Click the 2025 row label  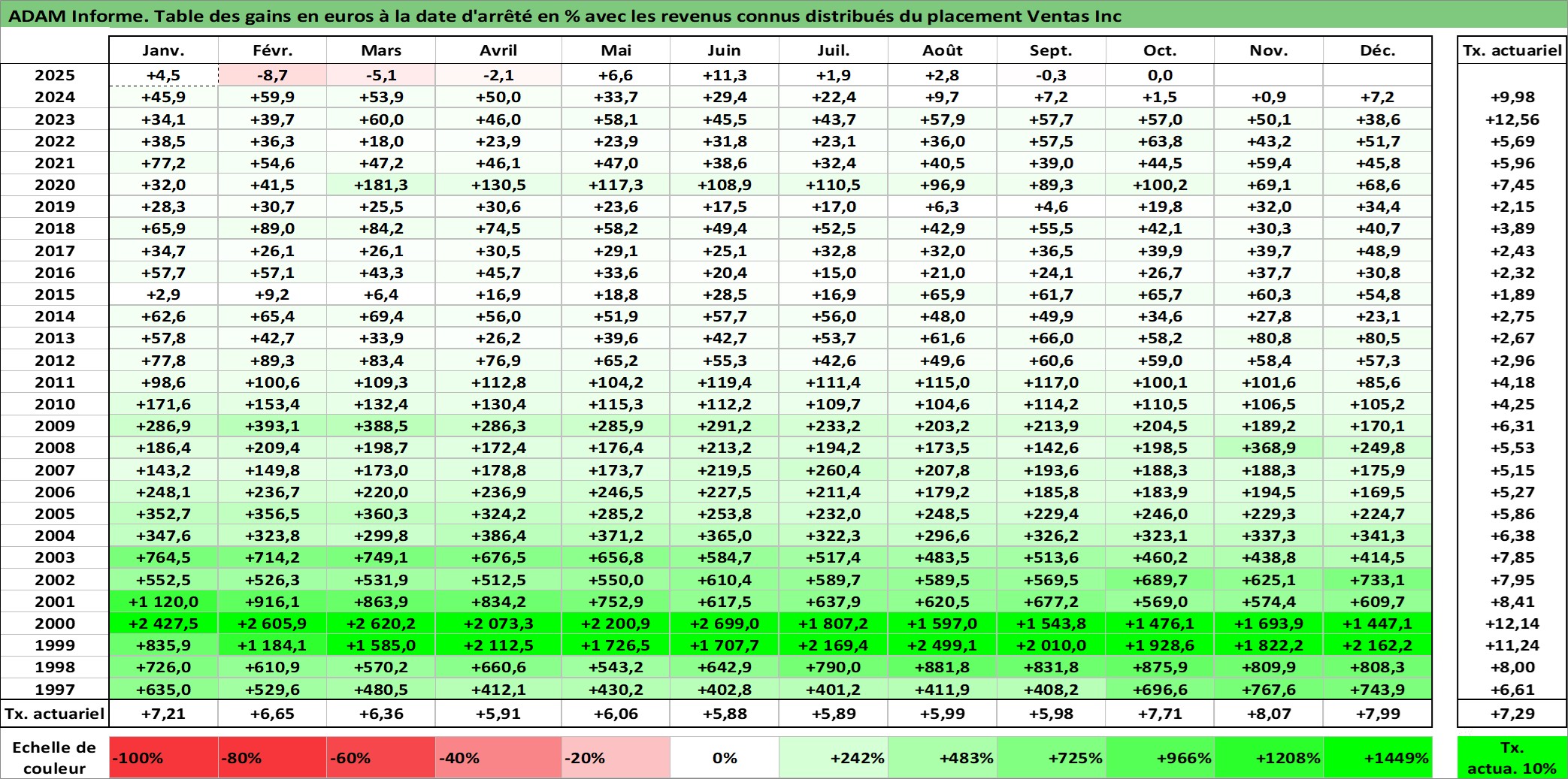coord(55,75)
